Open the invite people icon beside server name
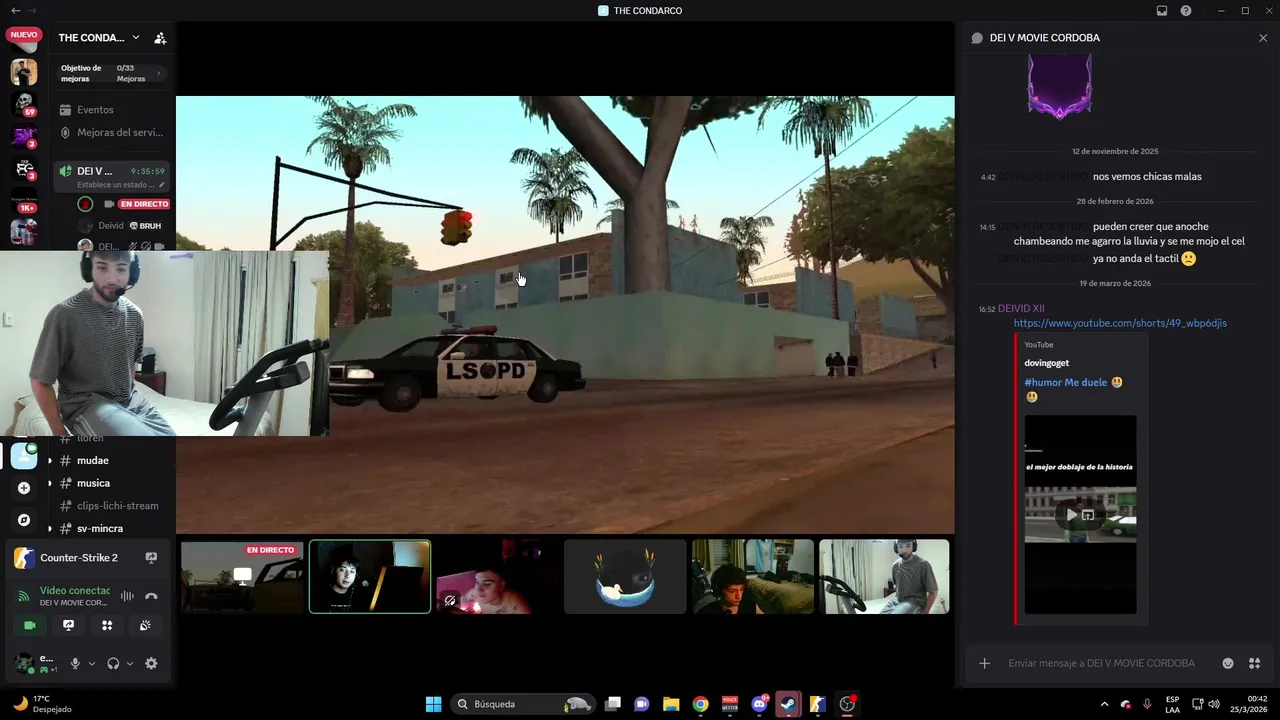The image size is (1280, 720). (x=160, y=38)
